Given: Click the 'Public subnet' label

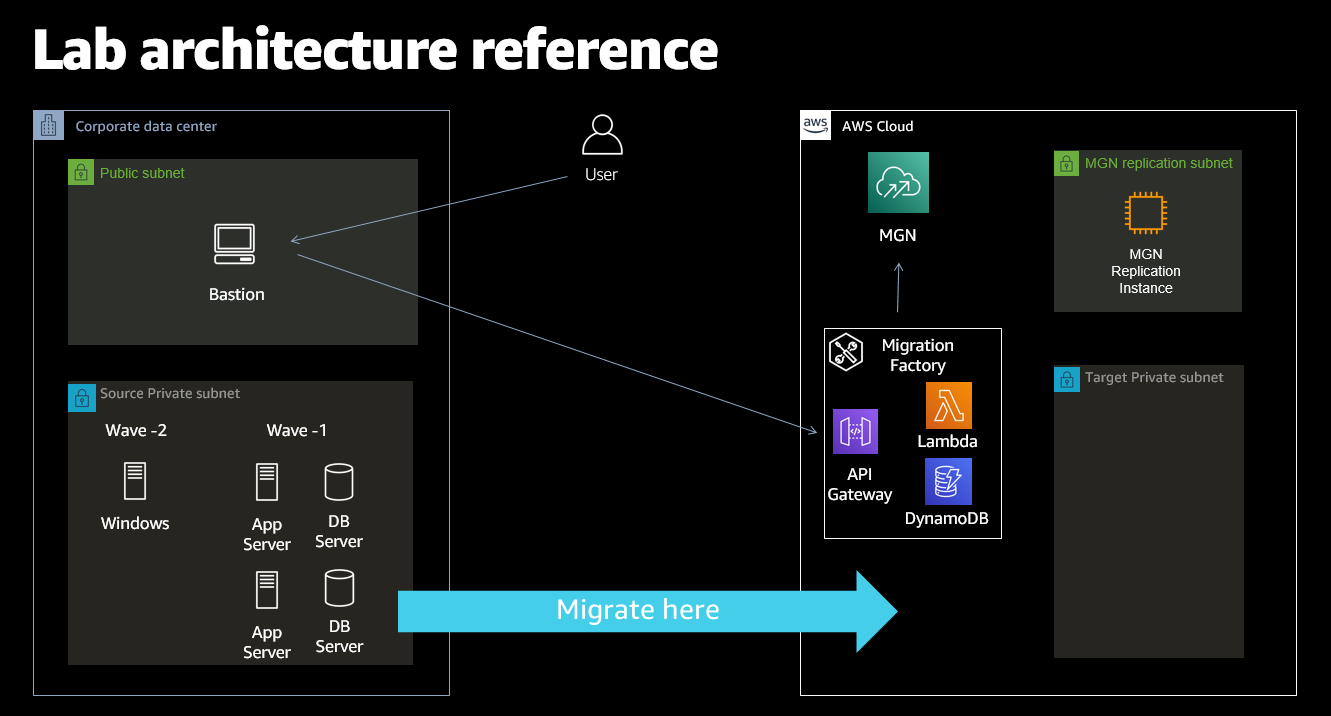Looking at the screenshot, I should 142,173.
